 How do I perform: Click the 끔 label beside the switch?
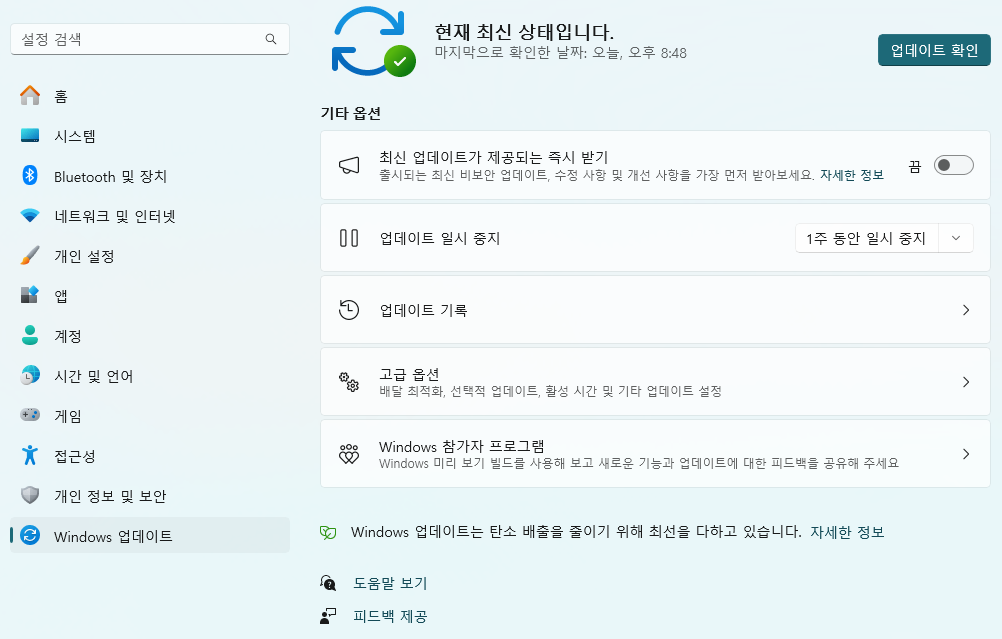click(915, 166)
